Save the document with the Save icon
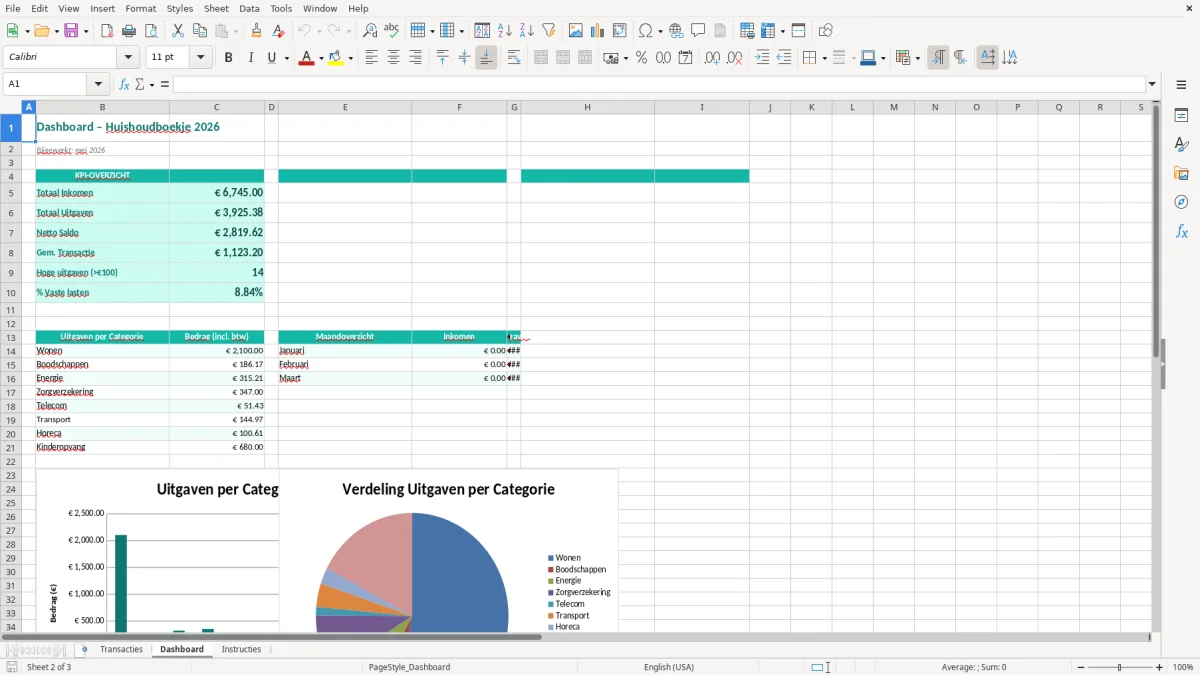The width and height of the screenshot is (1200, 675). (71, 31)
